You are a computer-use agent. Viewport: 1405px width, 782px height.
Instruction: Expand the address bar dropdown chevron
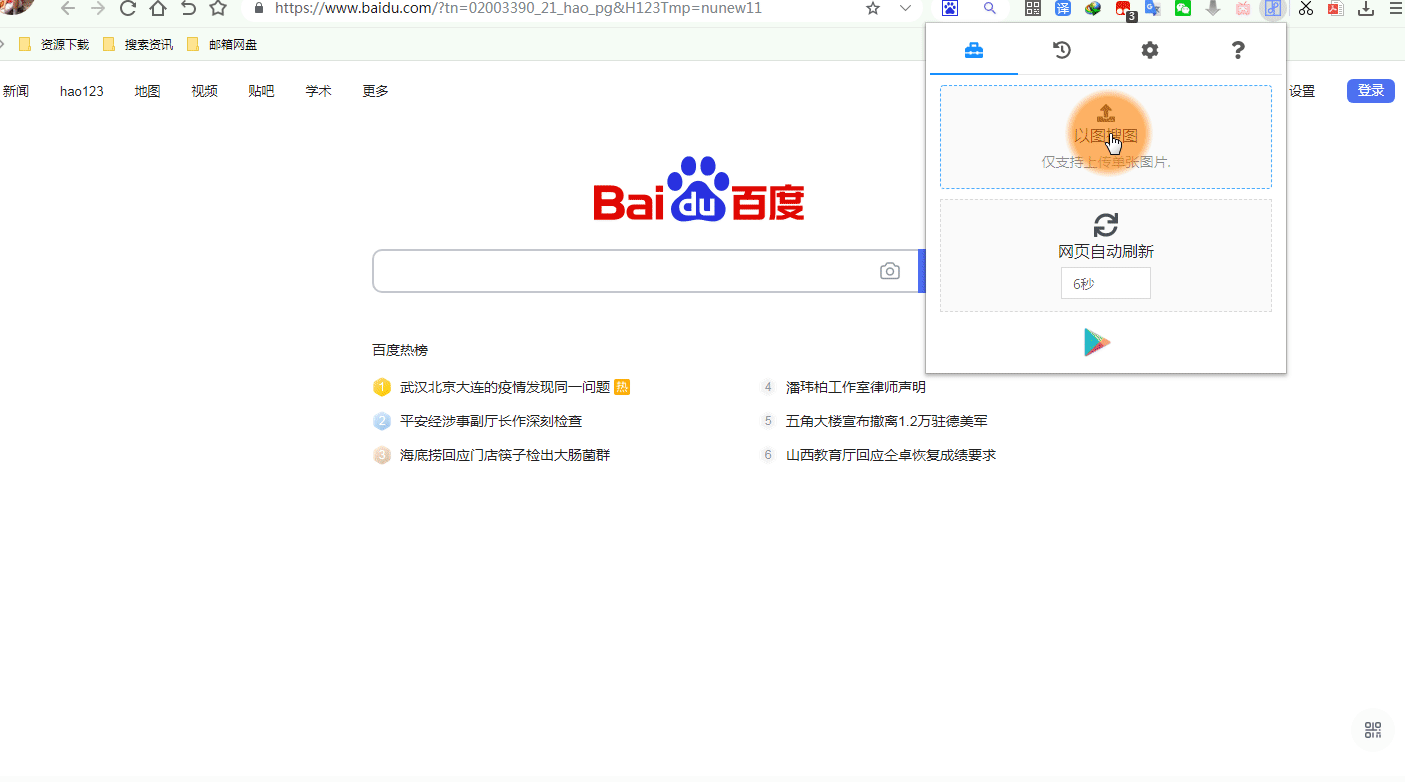point(905,8)
